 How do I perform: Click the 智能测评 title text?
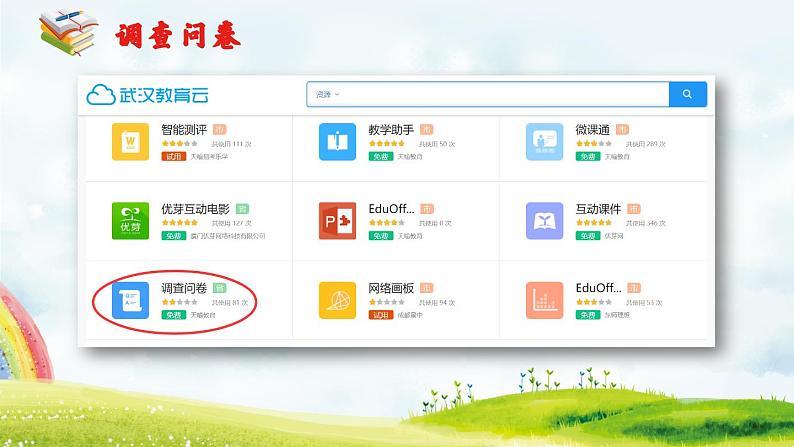[x=184, y=130]
